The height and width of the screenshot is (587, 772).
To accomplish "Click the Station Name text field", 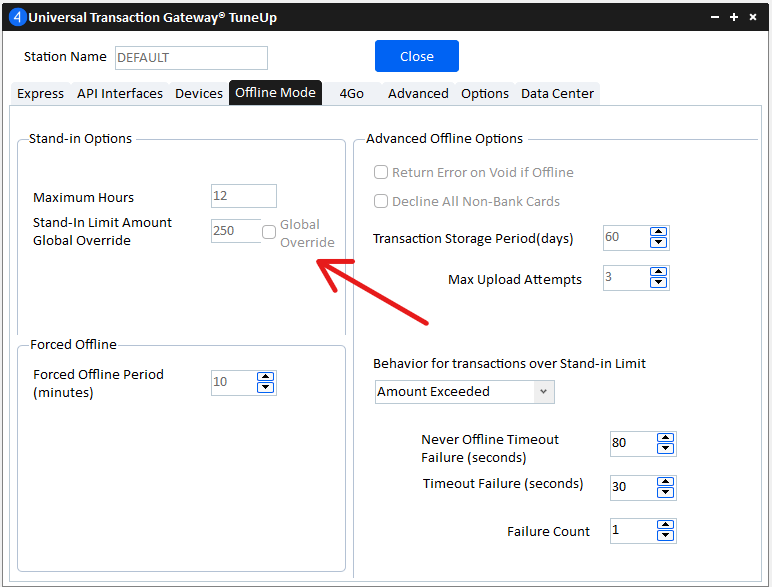I will pos(191,58).
